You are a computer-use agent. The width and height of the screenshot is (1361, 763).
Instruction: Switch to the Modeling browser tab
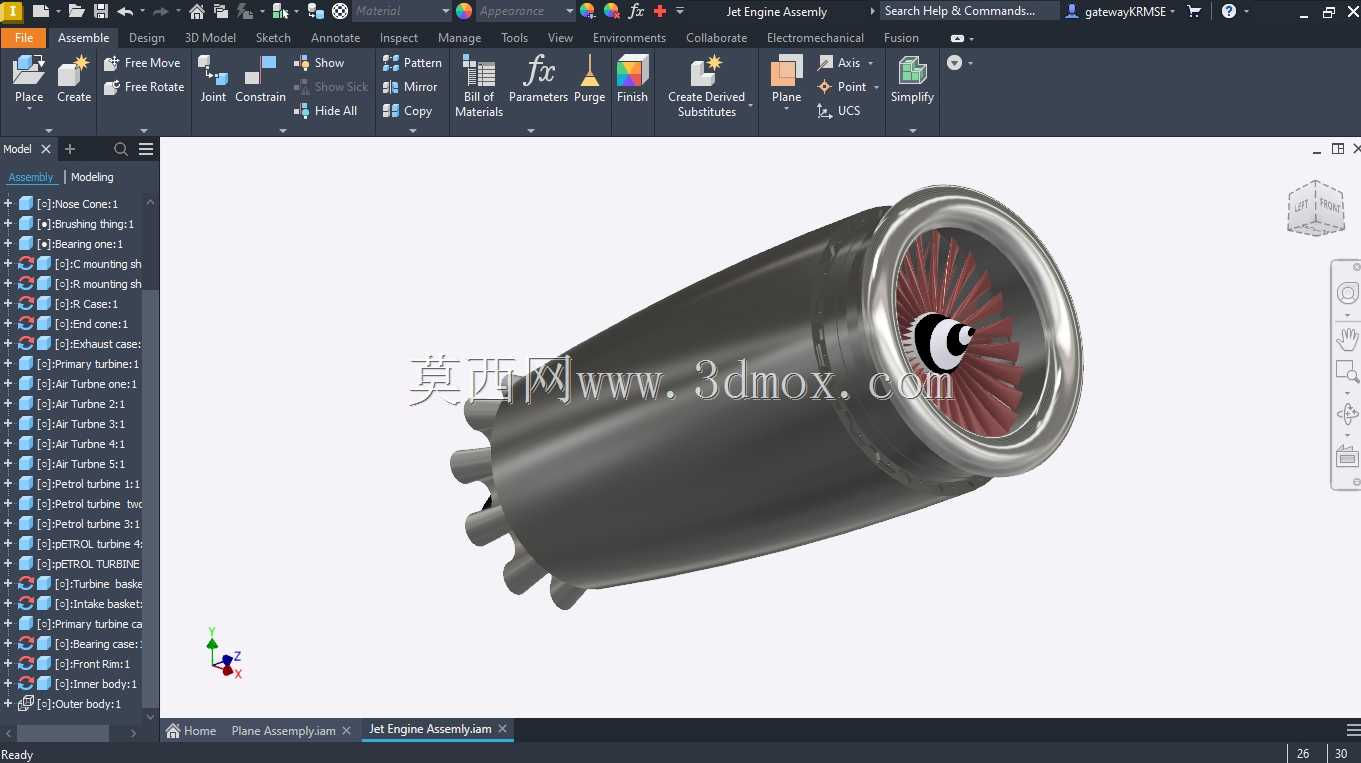92,177
